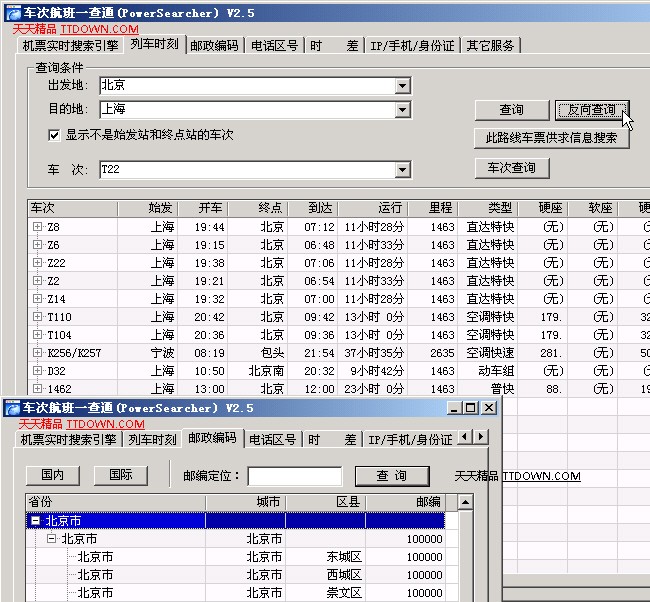Click the 国内 button in the front window
Image resolution: width=650 pixels, height=602 pixels.
tap(53, 475)
